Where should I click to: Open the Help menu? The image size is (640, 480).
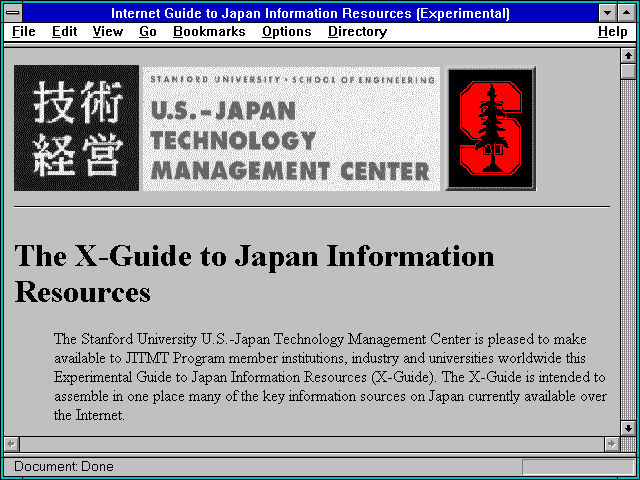point(612,31)
